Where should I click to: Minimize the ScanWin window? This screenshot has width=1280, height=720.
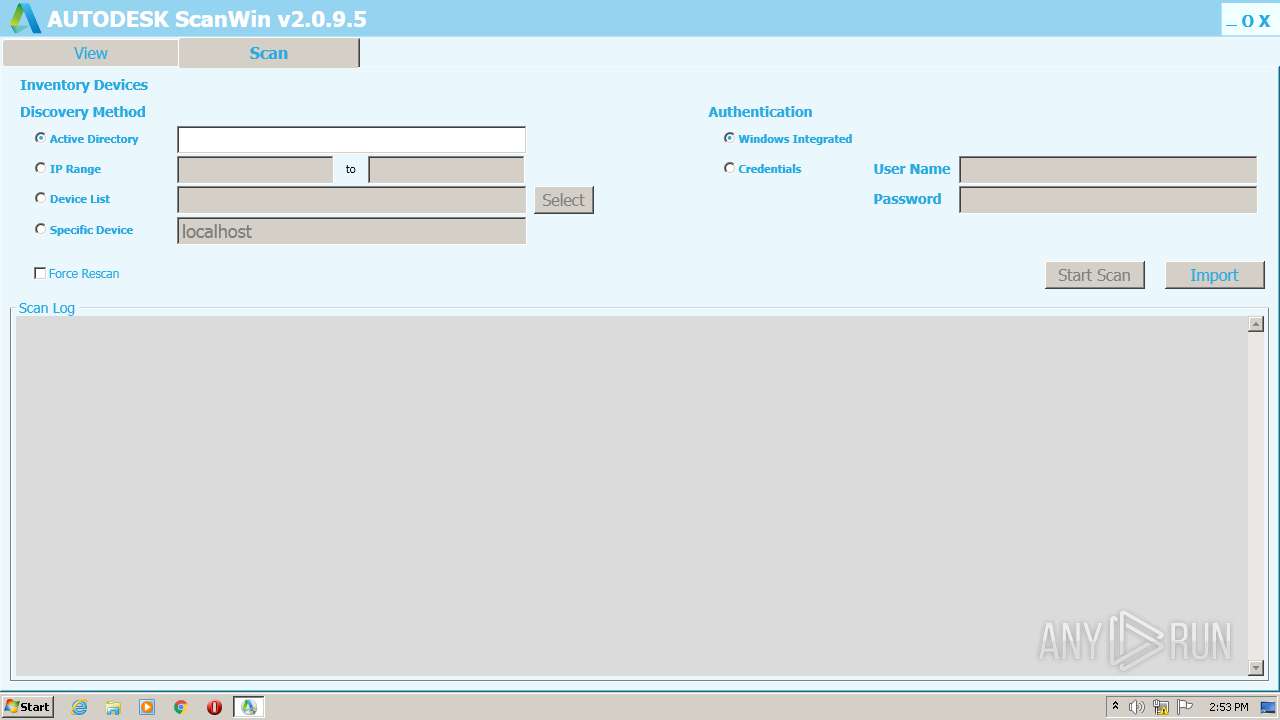pyautogui.click(x=1231, y=21)
